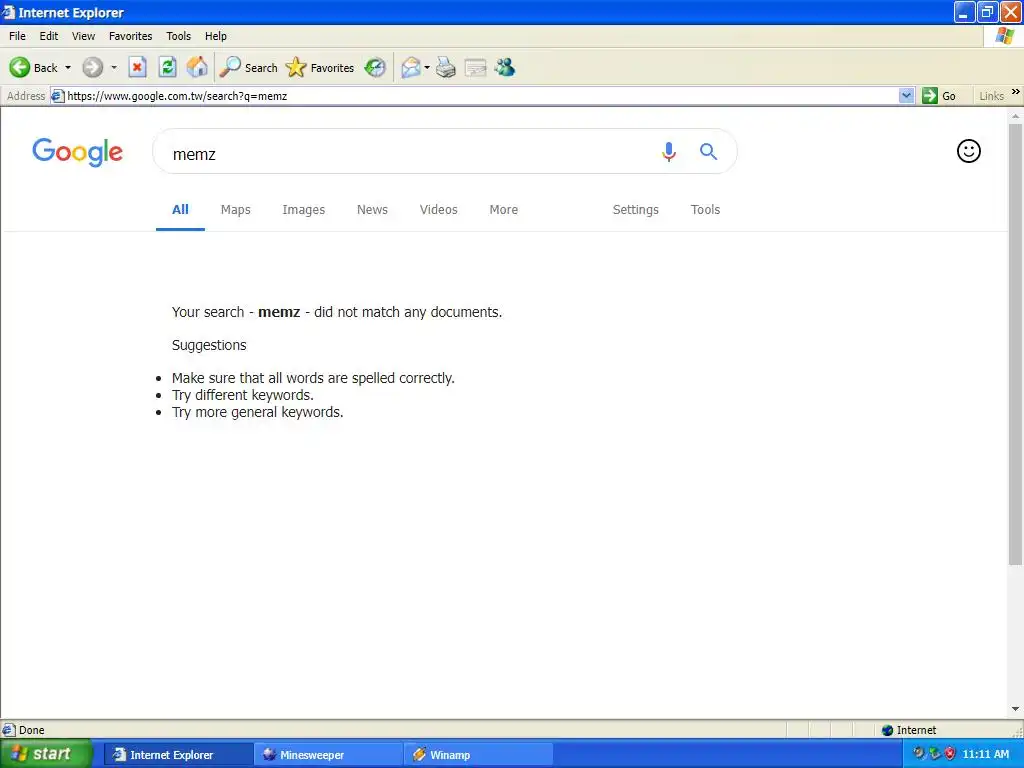Click the Google logo
Screen dimensions: 1024x768
[78, 152]
